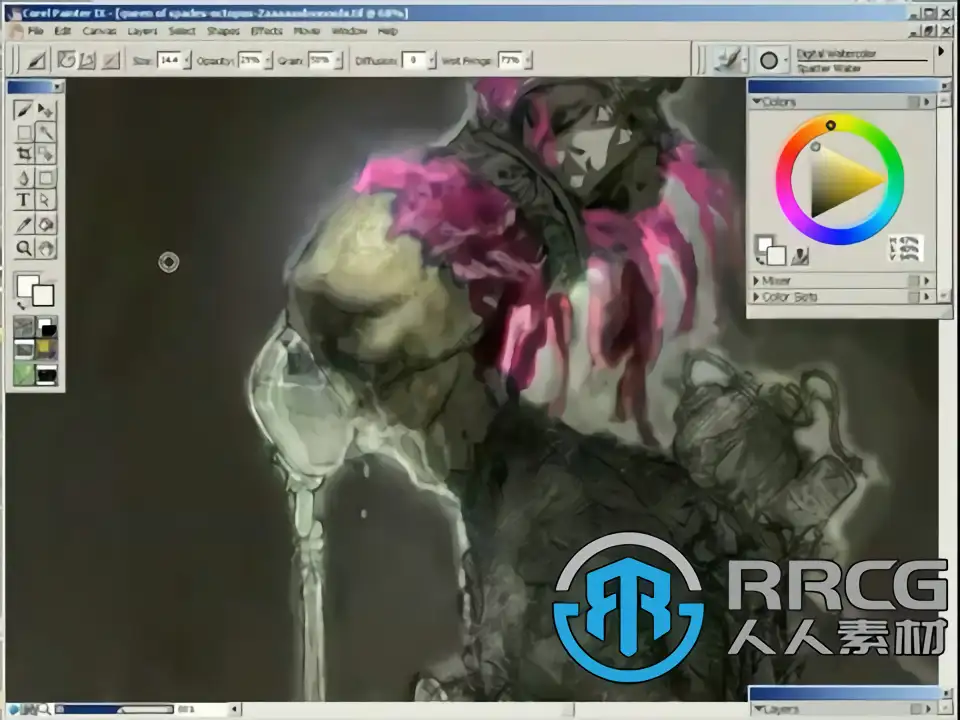Open the Weave selector in the toolbox
This screenshot has height=720, width=960.
(47, 350)
